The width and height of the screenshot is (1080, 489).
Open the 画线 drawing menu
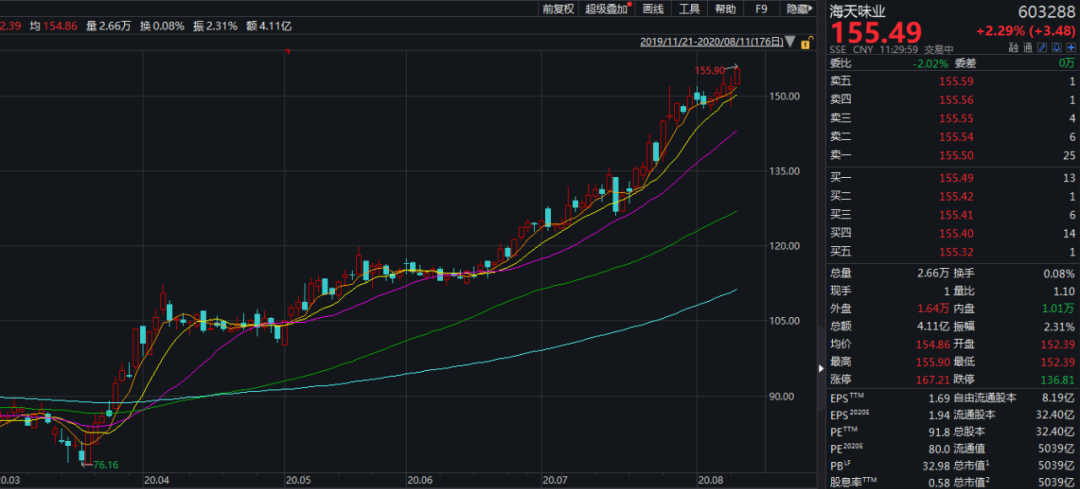point(652,9)
